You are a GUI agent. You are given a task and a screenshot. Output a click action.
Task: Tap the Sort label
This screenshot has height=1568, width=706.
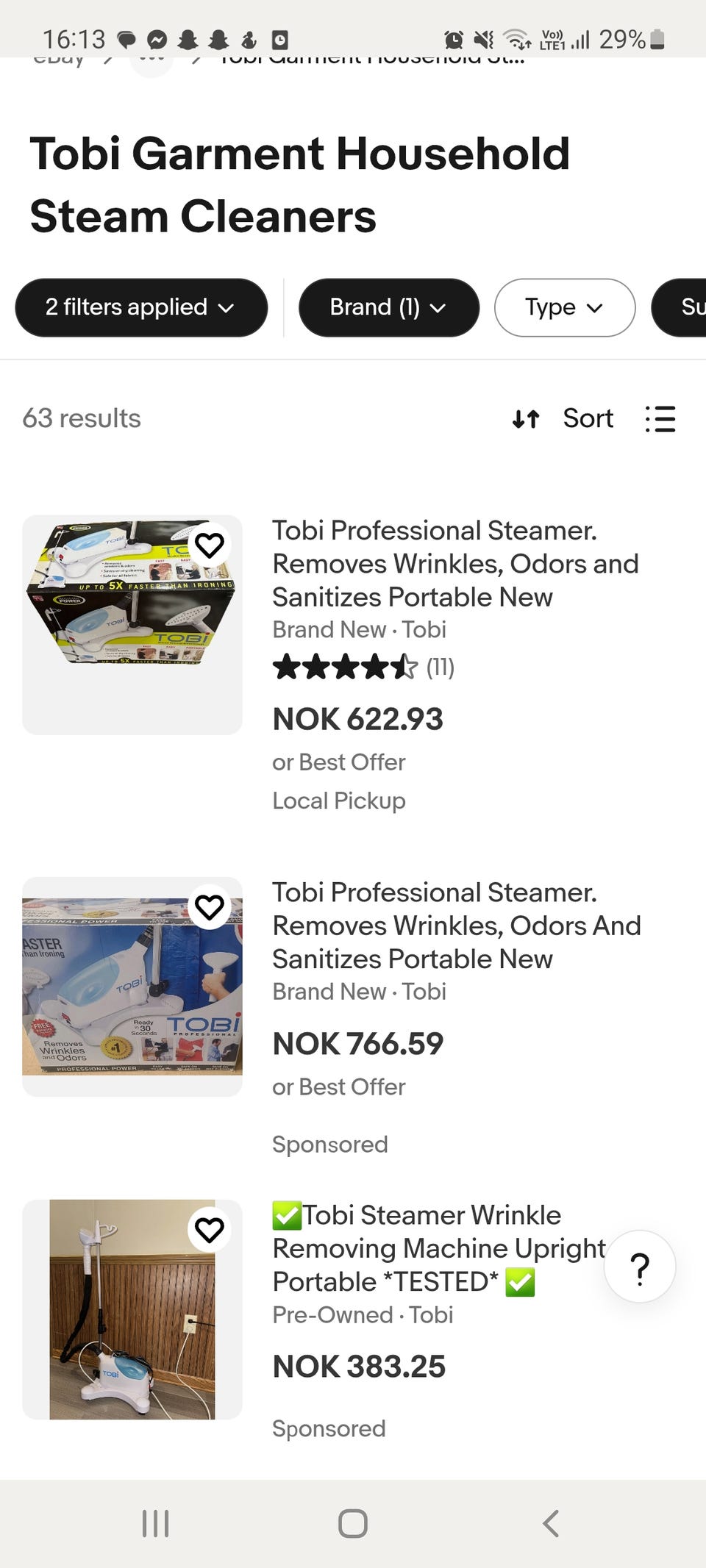(x=588, y=419)
